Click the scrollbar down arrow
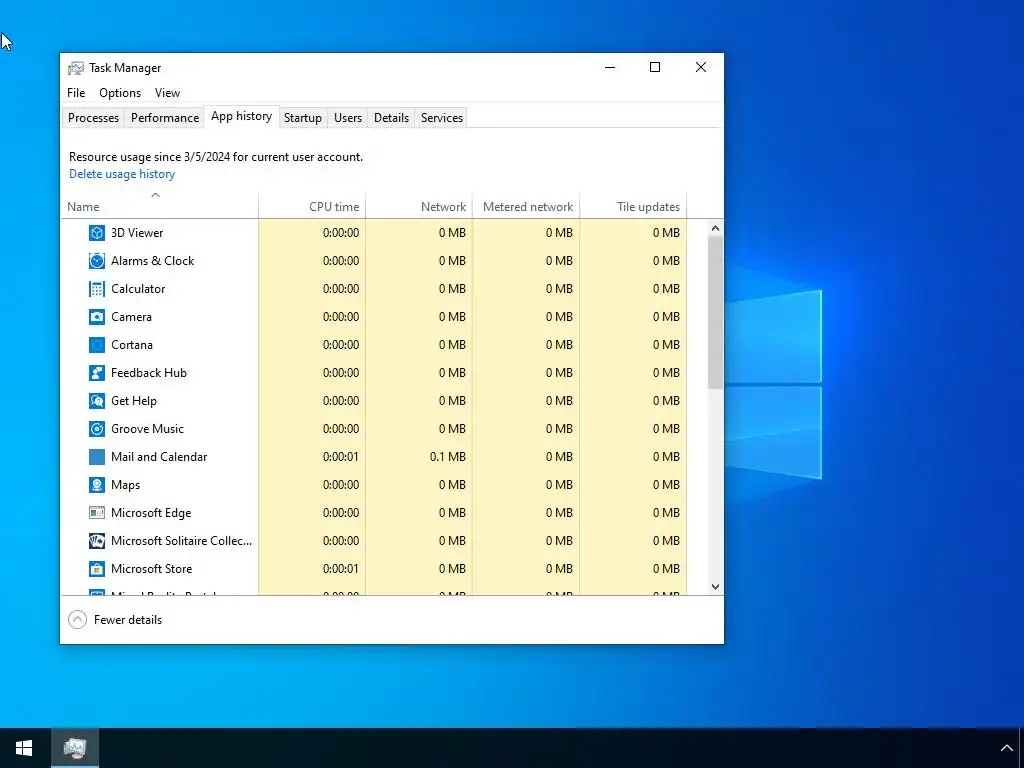This screenshot has height=768, width=1024. [x=715, y=586]
